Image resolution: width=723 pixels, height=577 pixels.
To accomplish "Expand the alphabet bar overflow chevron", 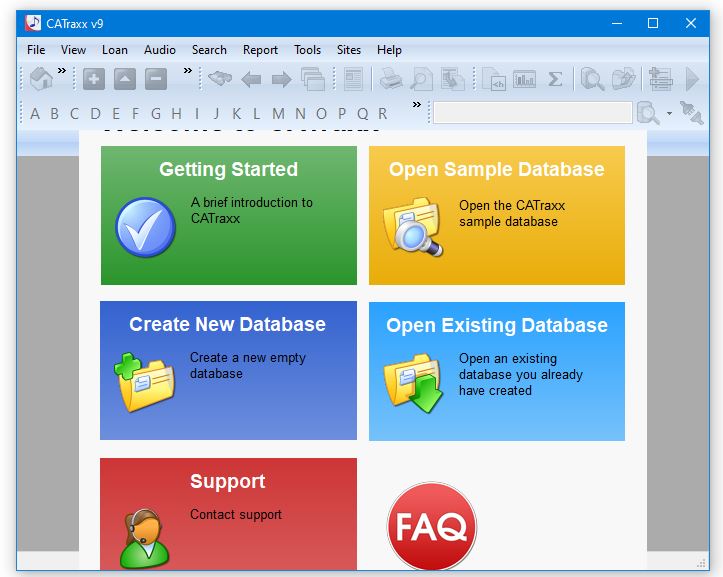I will (x=417, y=104).
